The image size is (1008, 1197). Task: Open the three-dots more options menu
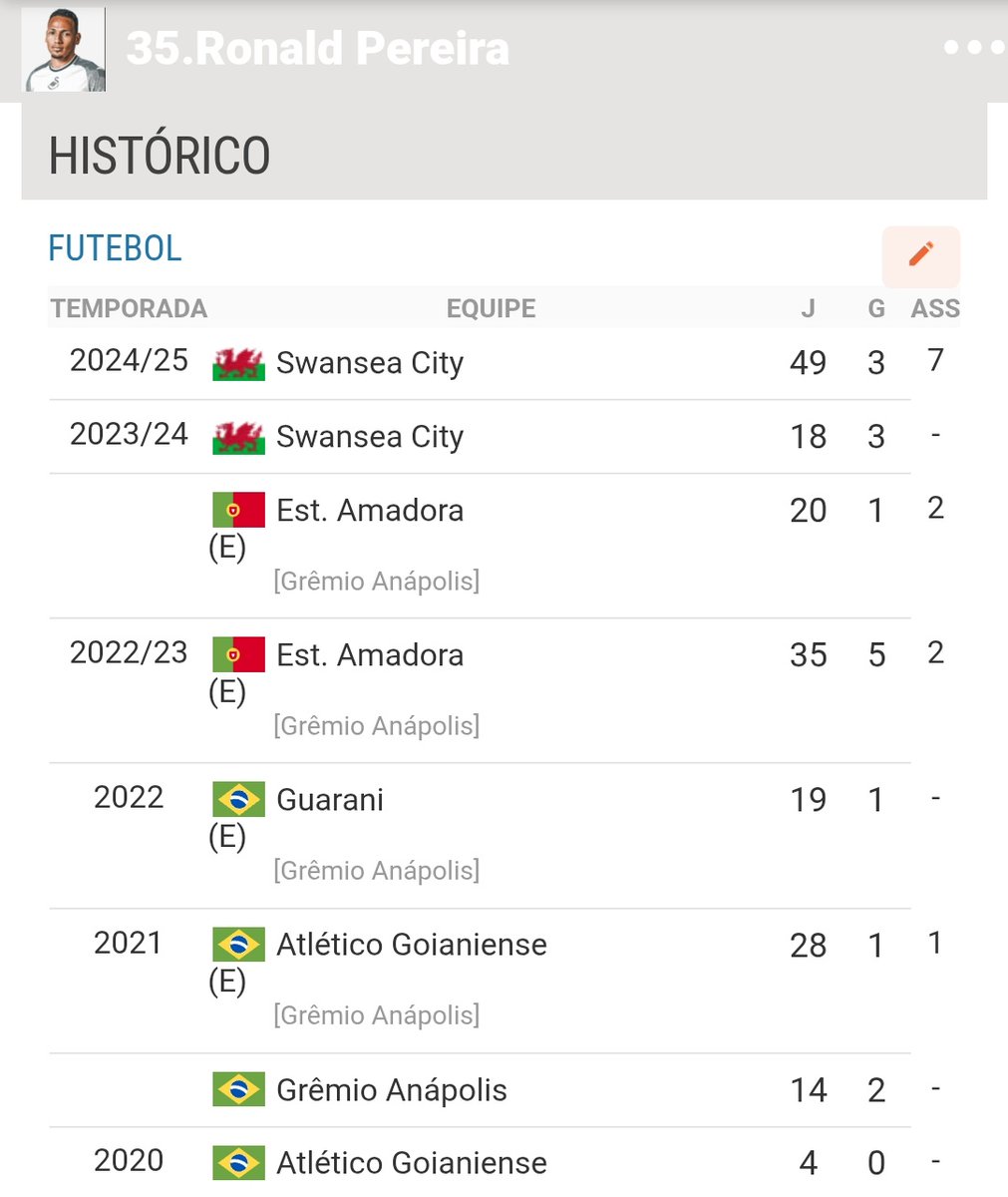(x=973, y=48)
